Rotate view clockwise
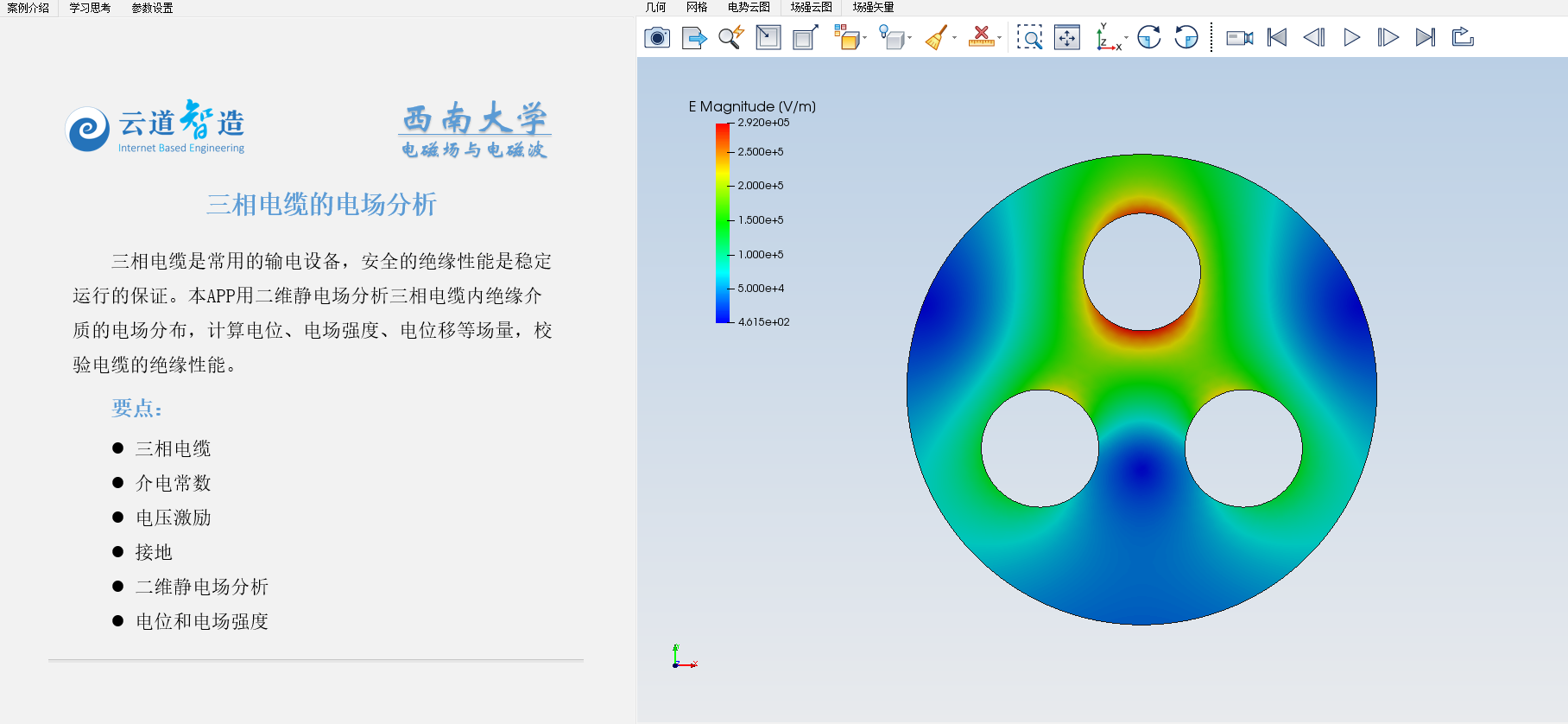 (x=1149, y=37)
